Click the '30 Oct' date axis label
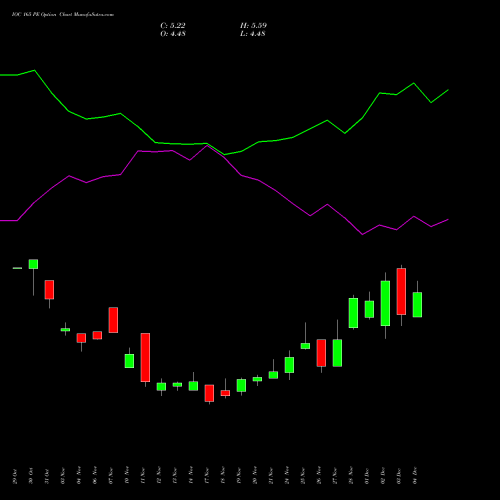Image resolution: width=500 pixels, height=500 pixels. point(31,476)
